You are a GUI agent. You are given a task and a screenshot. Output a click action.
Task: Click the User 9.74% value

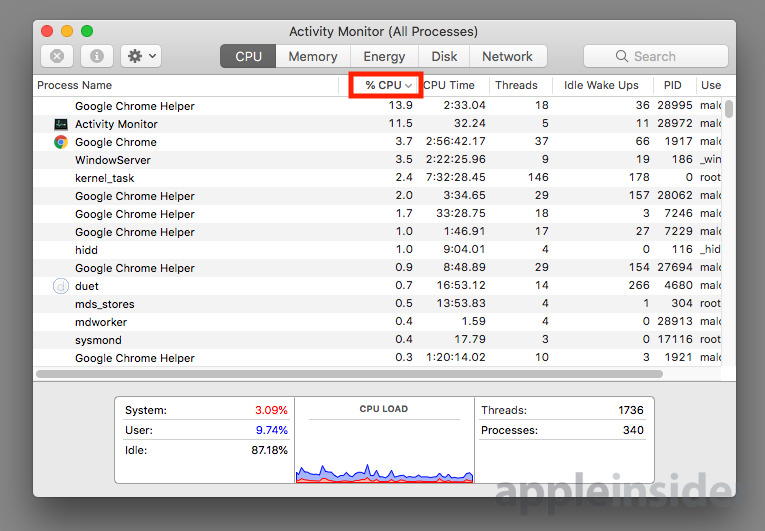(272, 430)
